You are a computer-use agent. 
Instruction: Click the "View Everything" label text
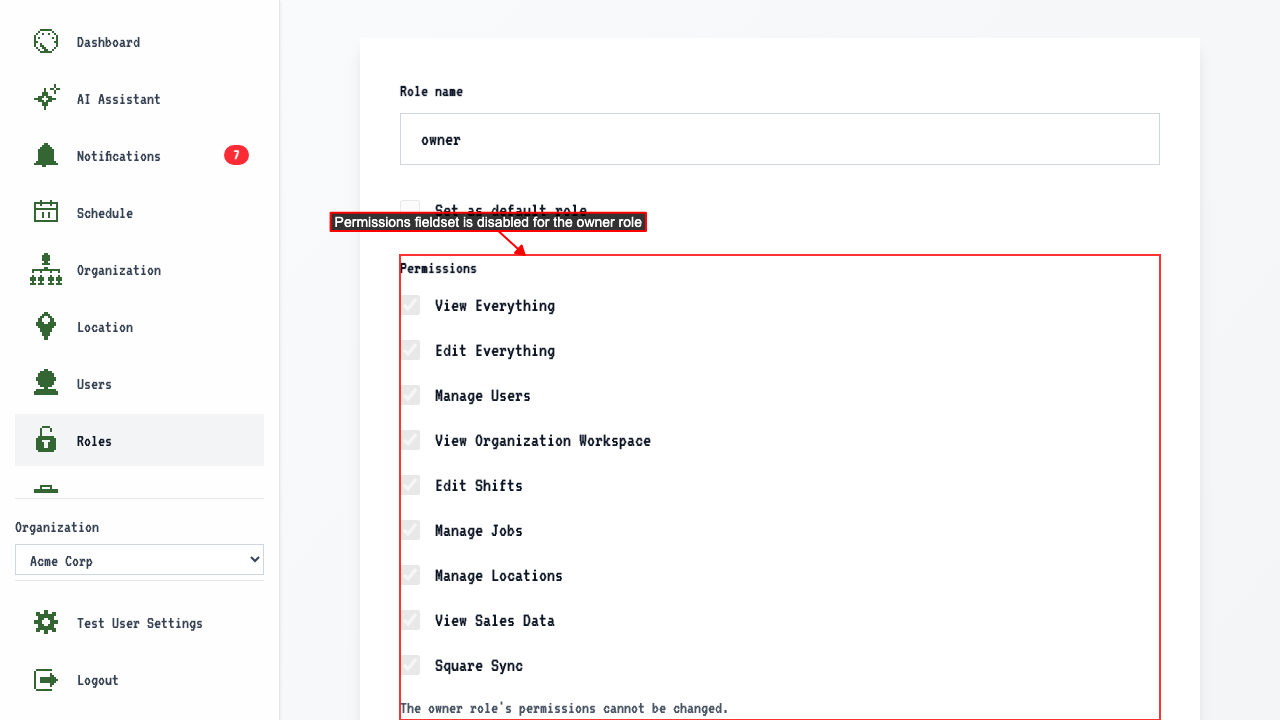point(495,306)
